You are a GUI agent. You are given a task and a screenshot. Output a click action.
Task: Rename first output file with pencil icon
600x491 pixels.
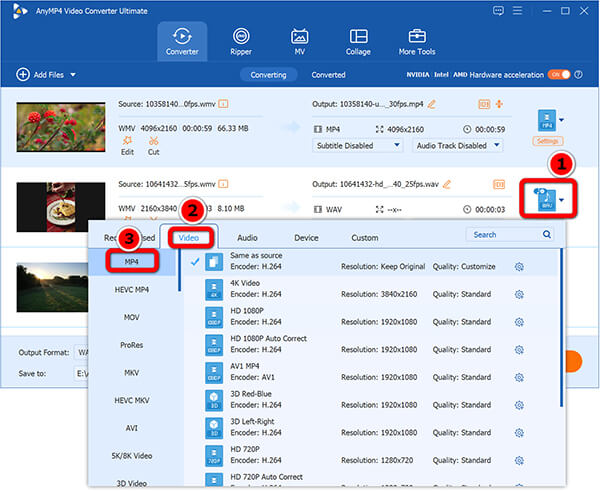432,104
